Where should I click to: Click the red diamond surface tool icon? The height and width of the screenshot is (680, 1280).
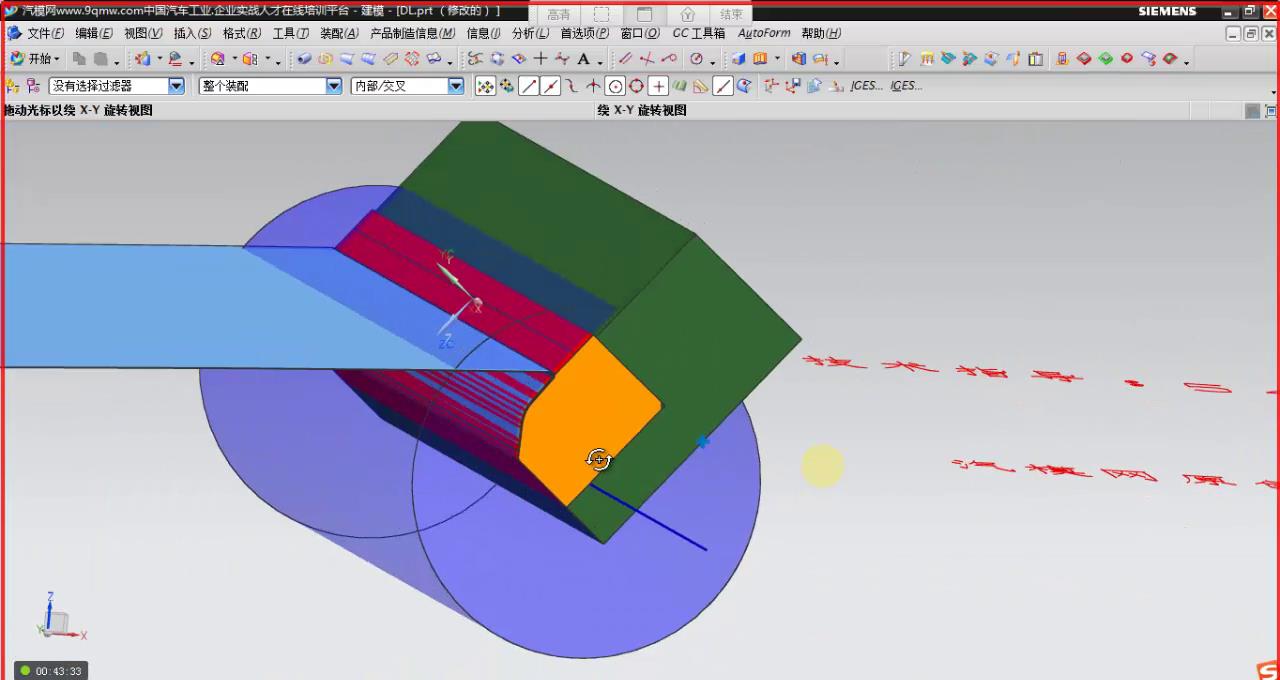tap(1084, 59)
